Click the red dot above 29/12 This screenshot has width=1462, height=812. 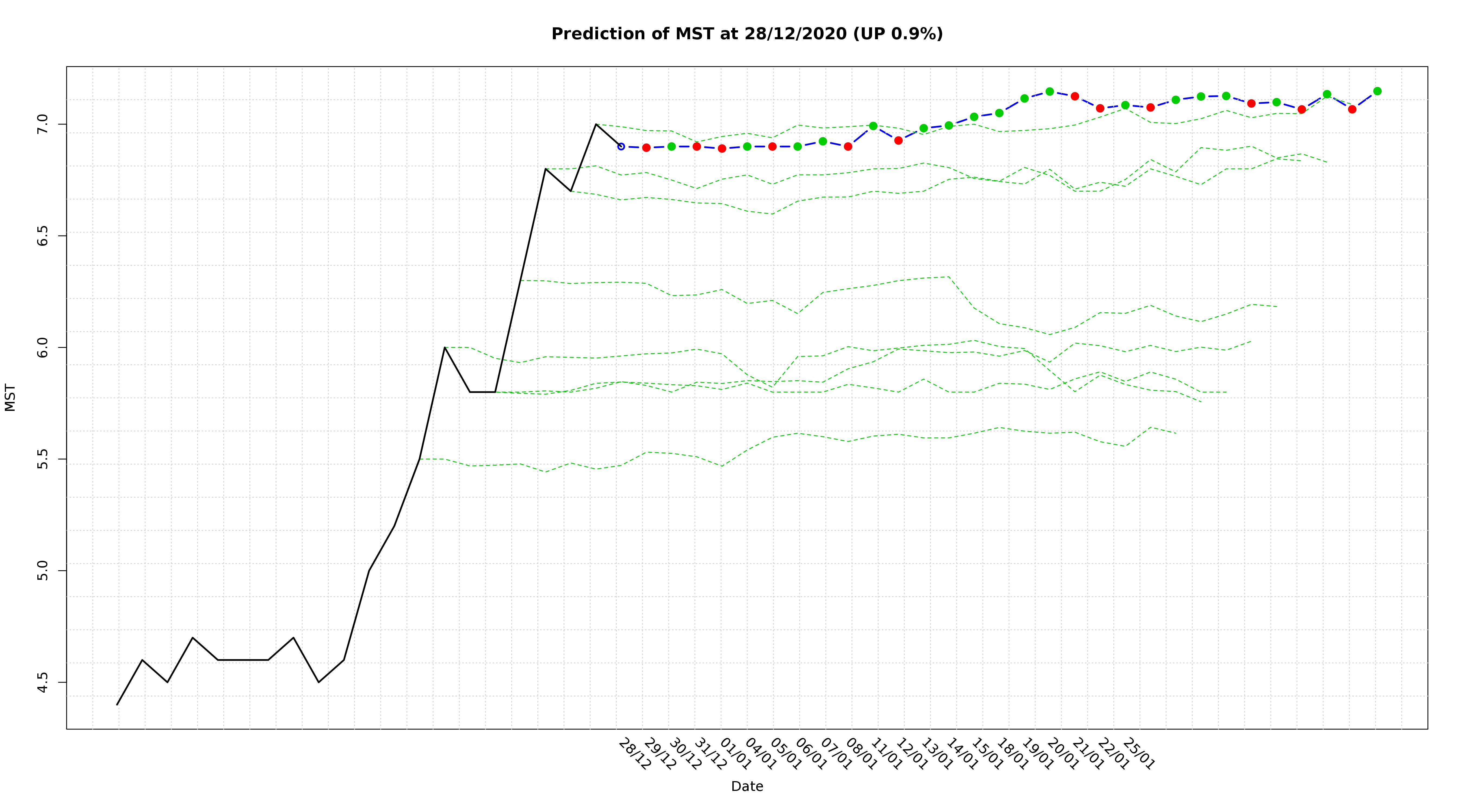pyautogui.click(x=646, y=148)
